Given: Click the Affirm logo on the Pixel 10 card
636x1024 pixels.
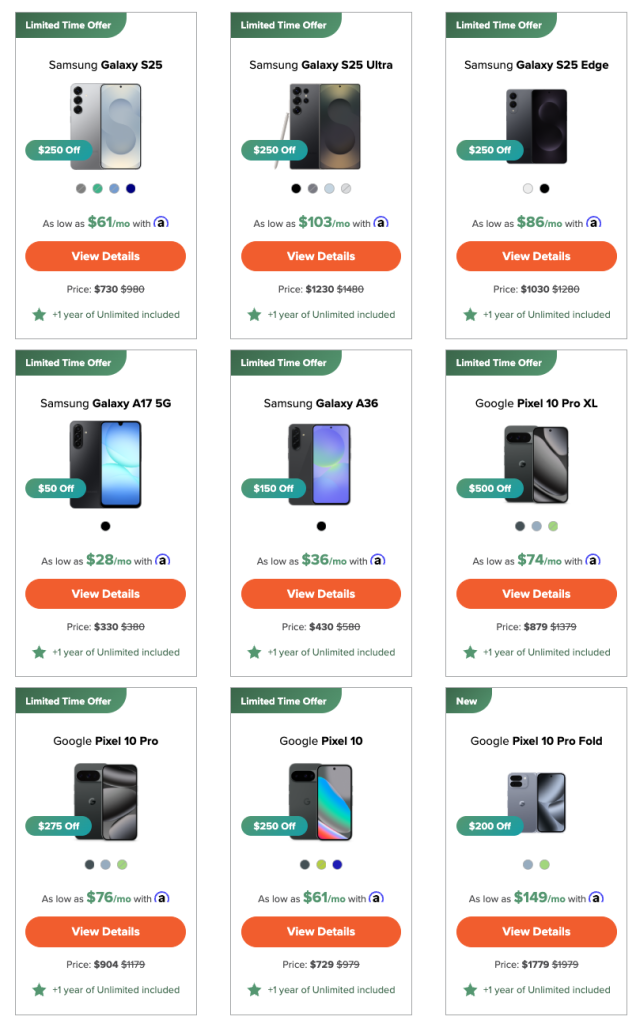Looking at the screenshot, I should pos(376,898).
